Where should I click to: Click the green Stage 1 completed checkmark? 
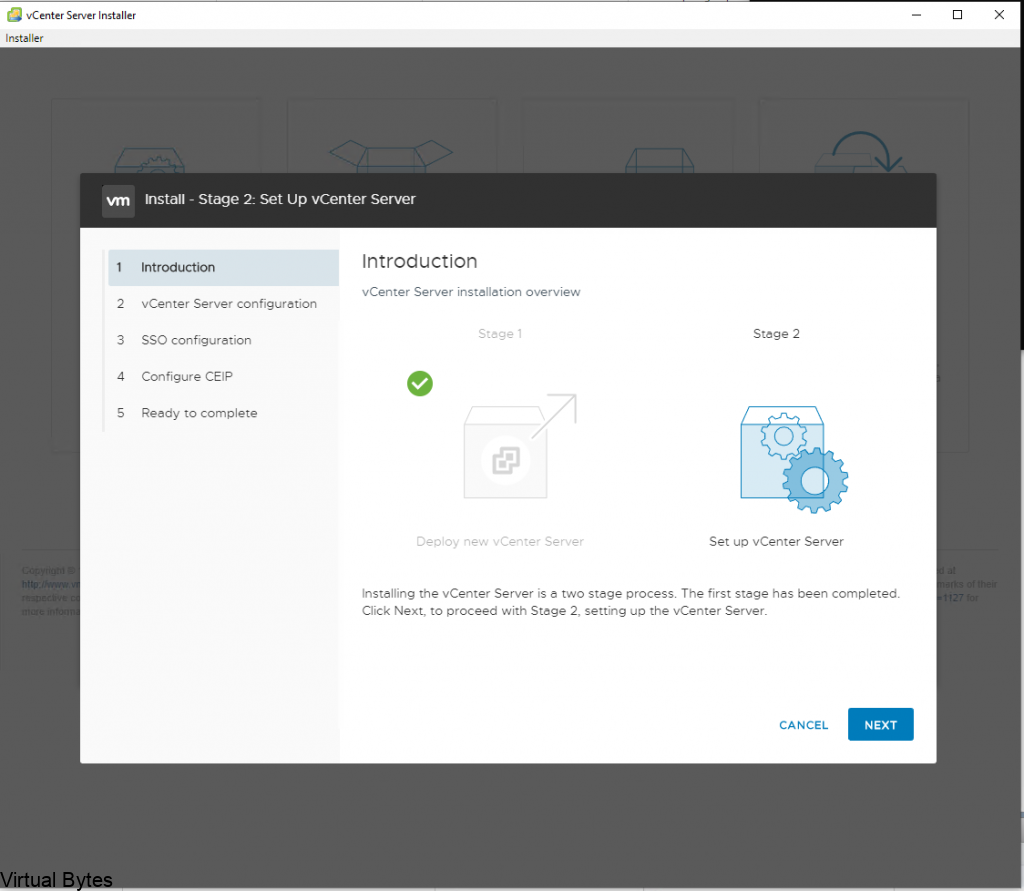click(x=420, y=383)
